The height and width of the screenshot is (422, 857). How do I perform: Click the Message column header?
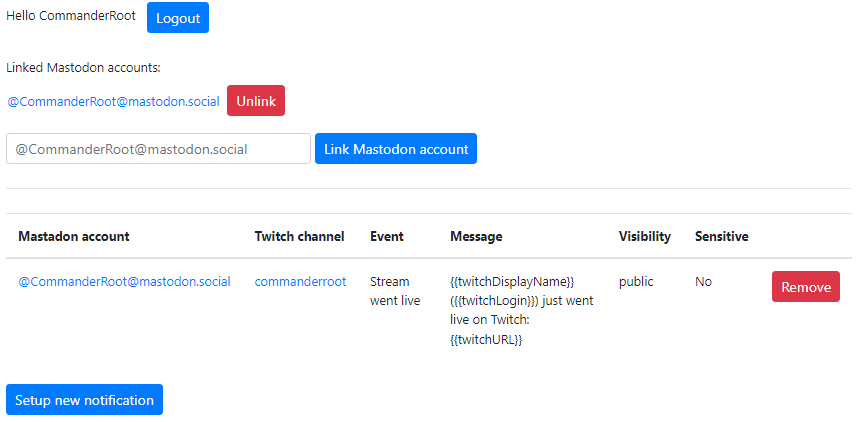[476, 236]
